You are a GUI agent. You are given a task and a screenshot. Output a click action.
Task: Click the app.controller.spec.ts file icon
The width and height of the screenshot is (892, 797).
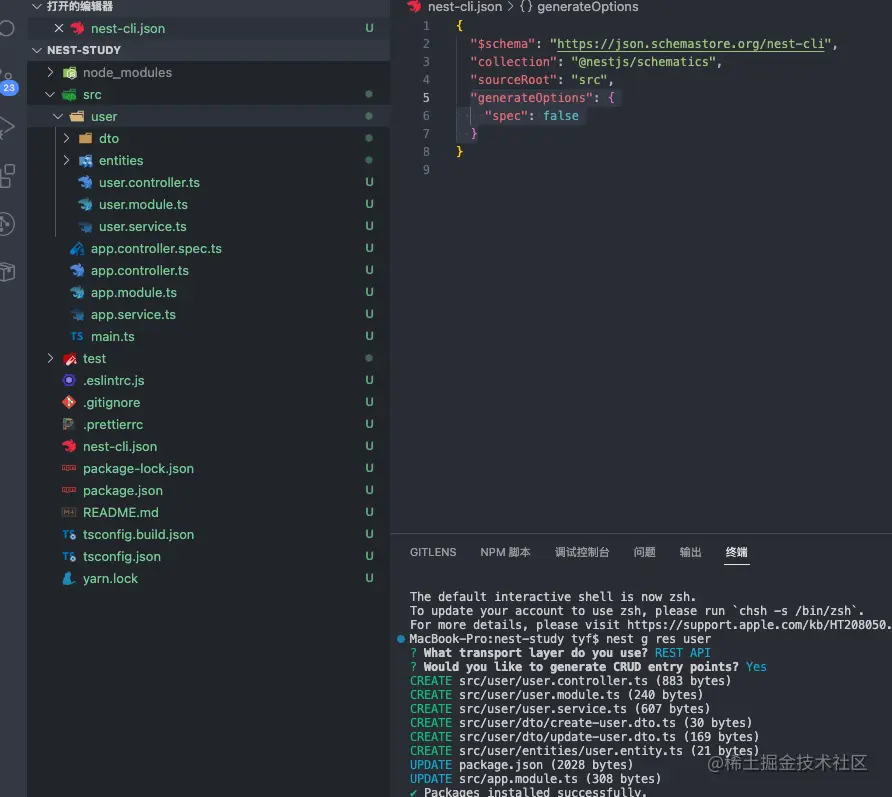77,249
